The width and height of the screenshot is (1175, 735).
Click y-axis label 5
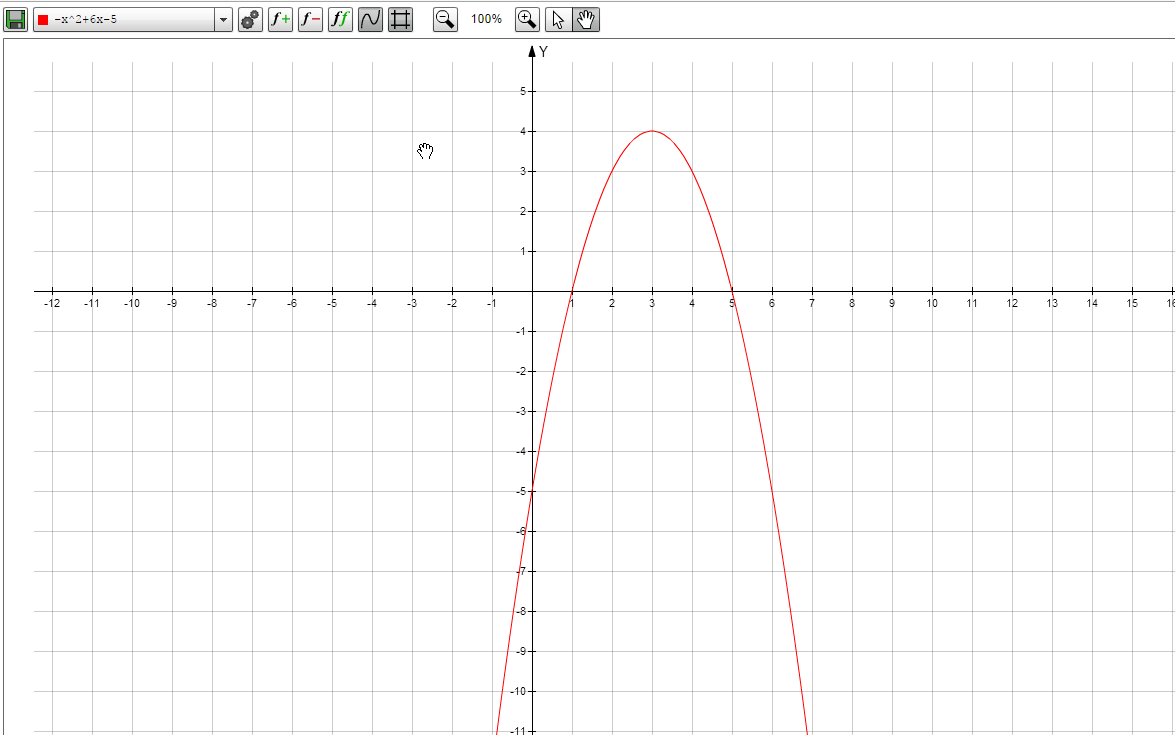523,91
